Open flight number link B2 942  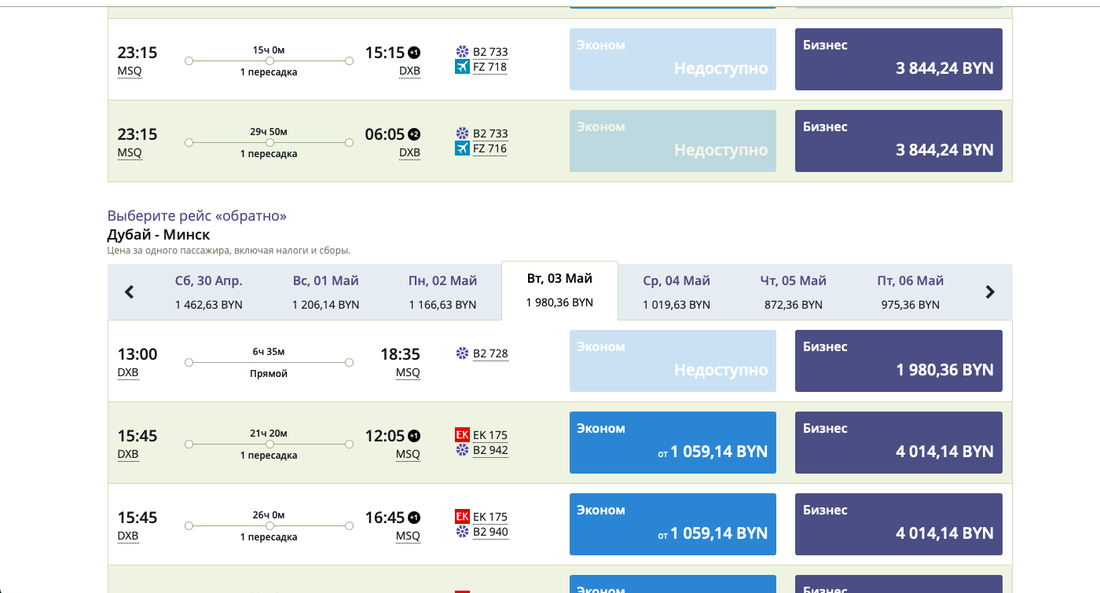tap(490, 450)
